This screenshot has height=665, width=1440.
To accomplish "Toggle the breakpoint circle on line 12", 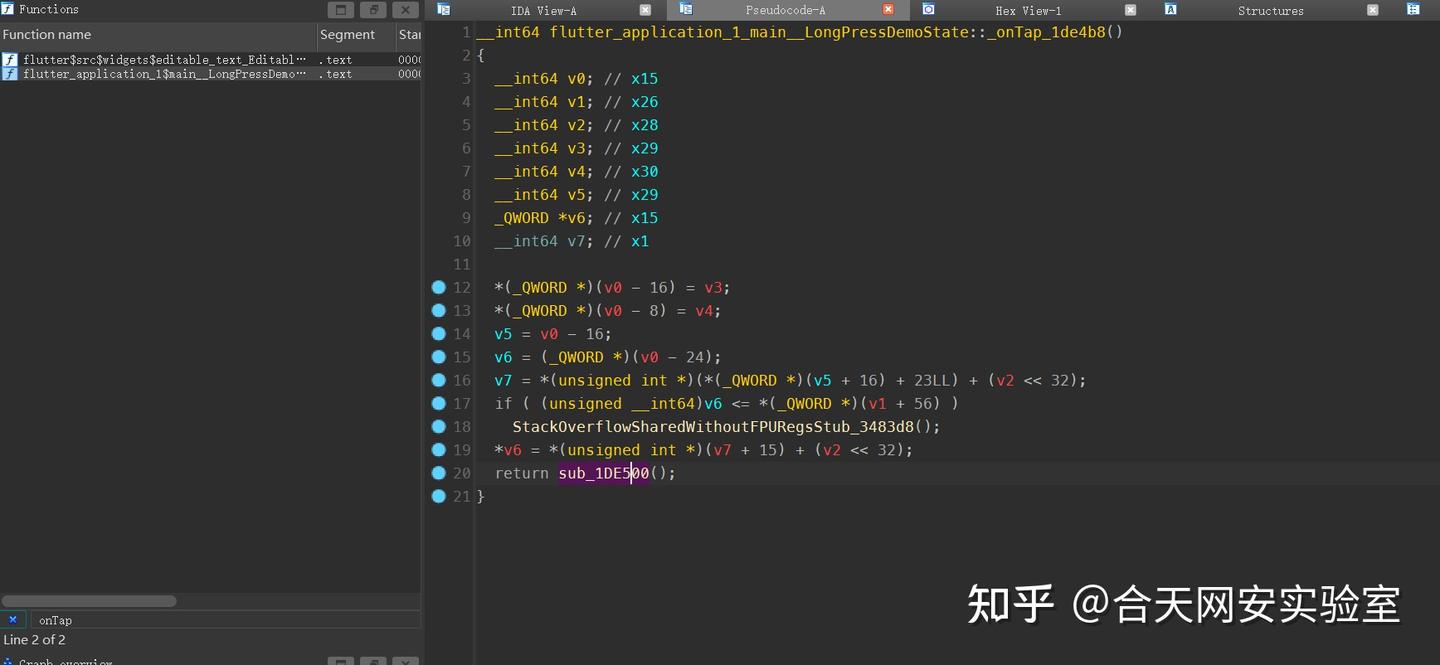I will coord(438,287).
